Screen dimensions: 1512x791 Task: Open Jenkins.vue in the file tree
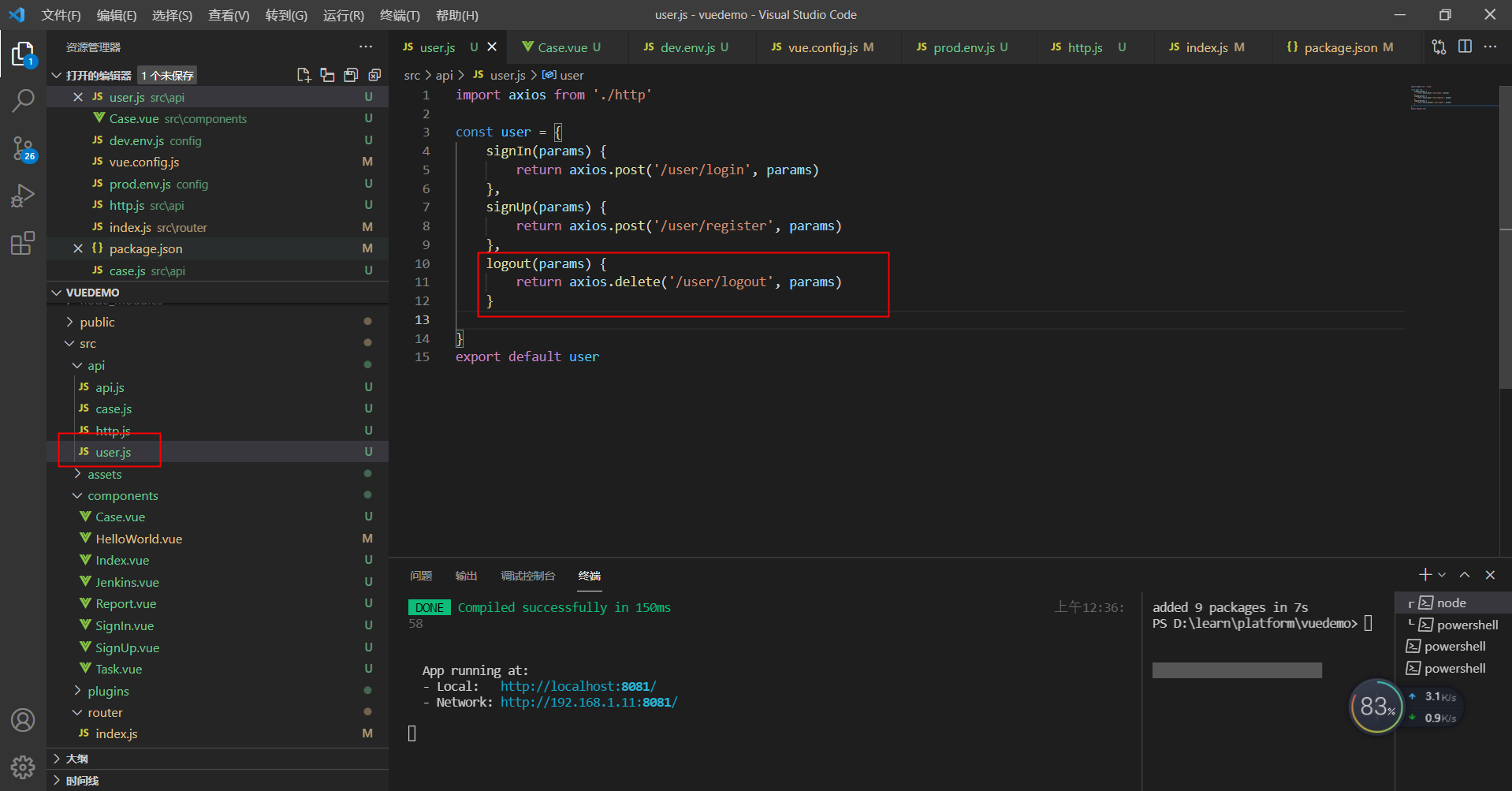point(127,582)
